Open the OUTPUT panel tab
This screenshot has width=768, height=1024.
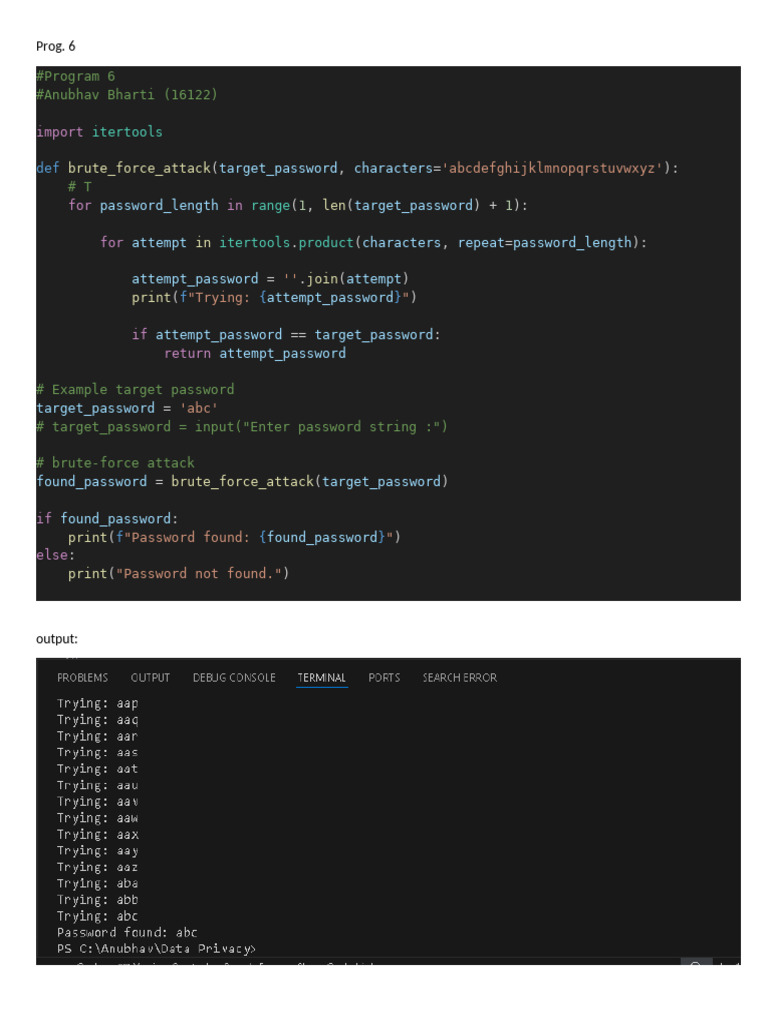point(150,678)
